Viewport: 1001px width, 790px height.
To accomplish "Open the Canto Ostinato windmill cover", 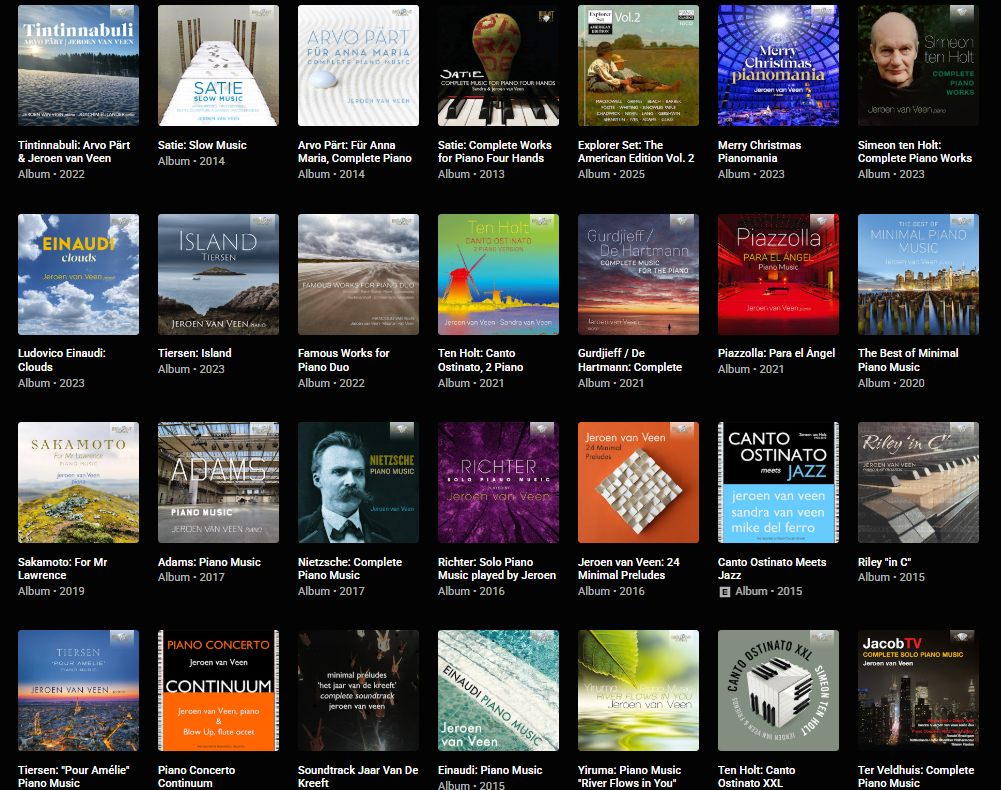I will 499,275.
